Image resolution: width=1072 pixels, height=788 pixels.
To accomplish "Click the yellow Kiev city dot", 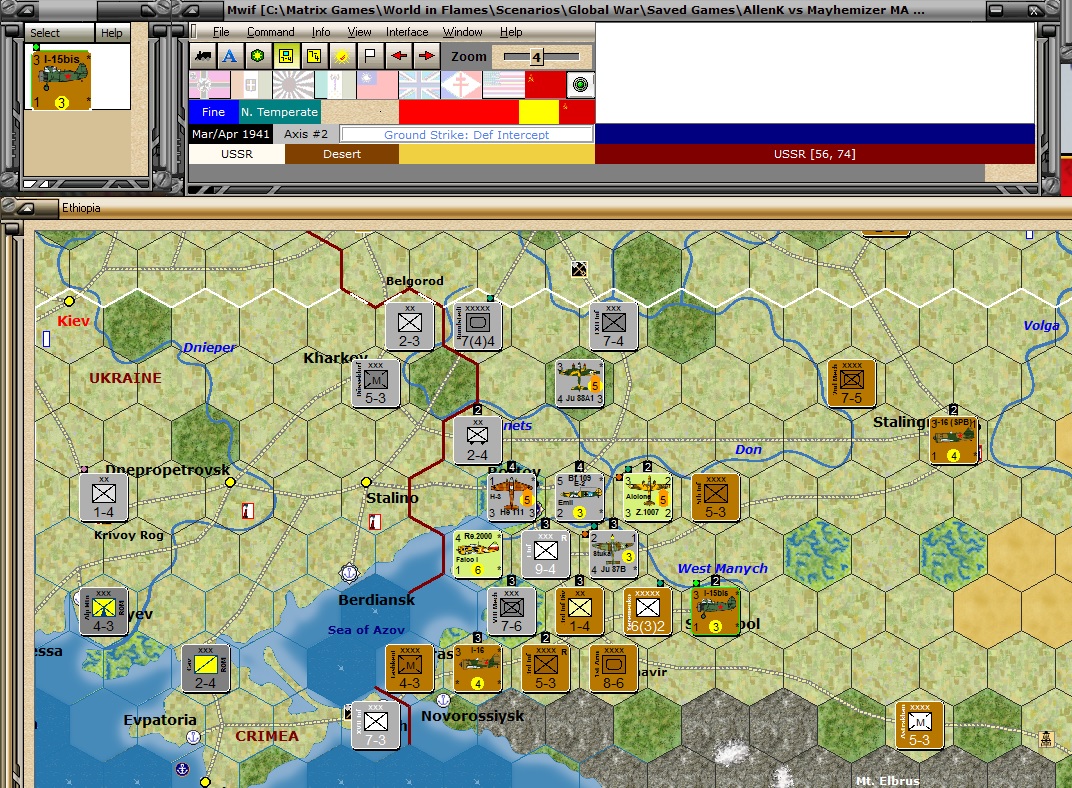I will point(69,301).
